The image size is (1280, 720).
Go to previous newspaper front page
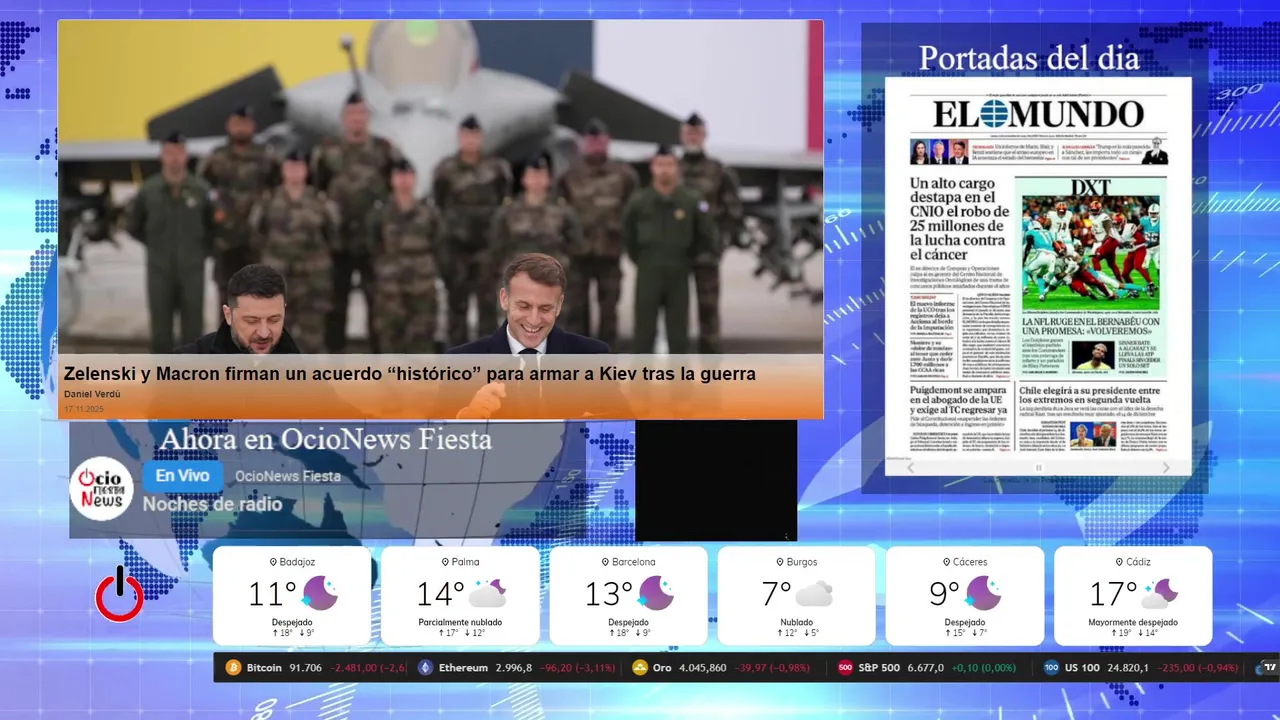pos(910,467)
